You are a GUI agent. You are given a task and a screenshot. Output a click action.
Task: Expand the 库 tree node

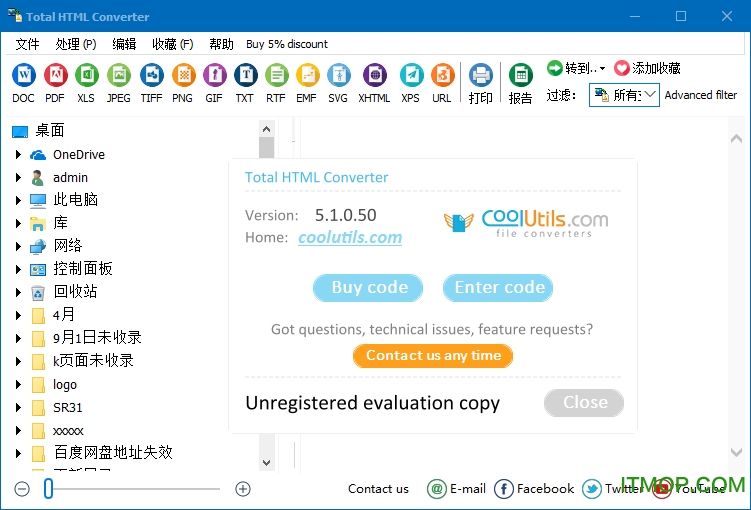pyautogui.click(x=18, y=223)
